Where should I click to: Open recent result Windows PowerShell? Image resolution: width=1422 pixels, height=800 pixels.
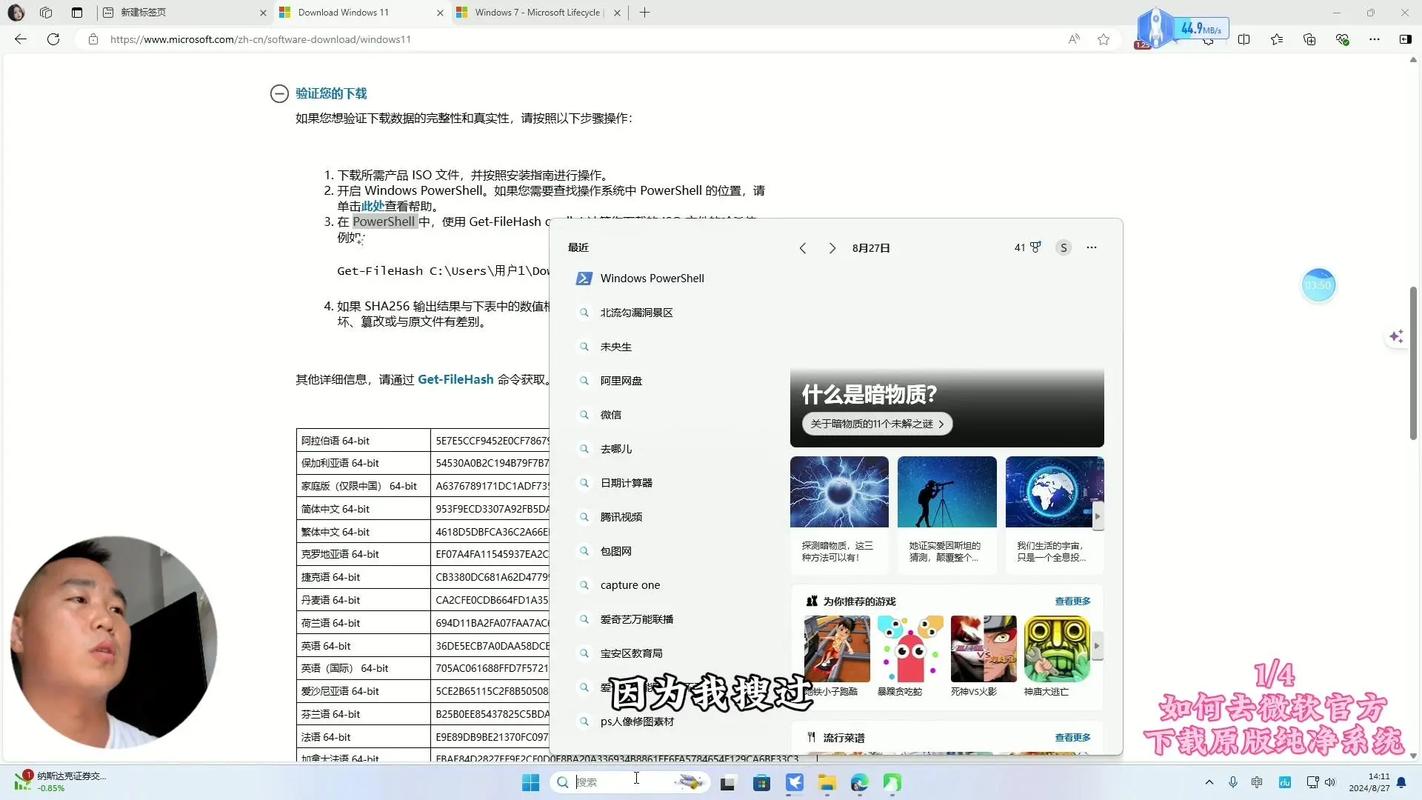[x=663, y=278]
